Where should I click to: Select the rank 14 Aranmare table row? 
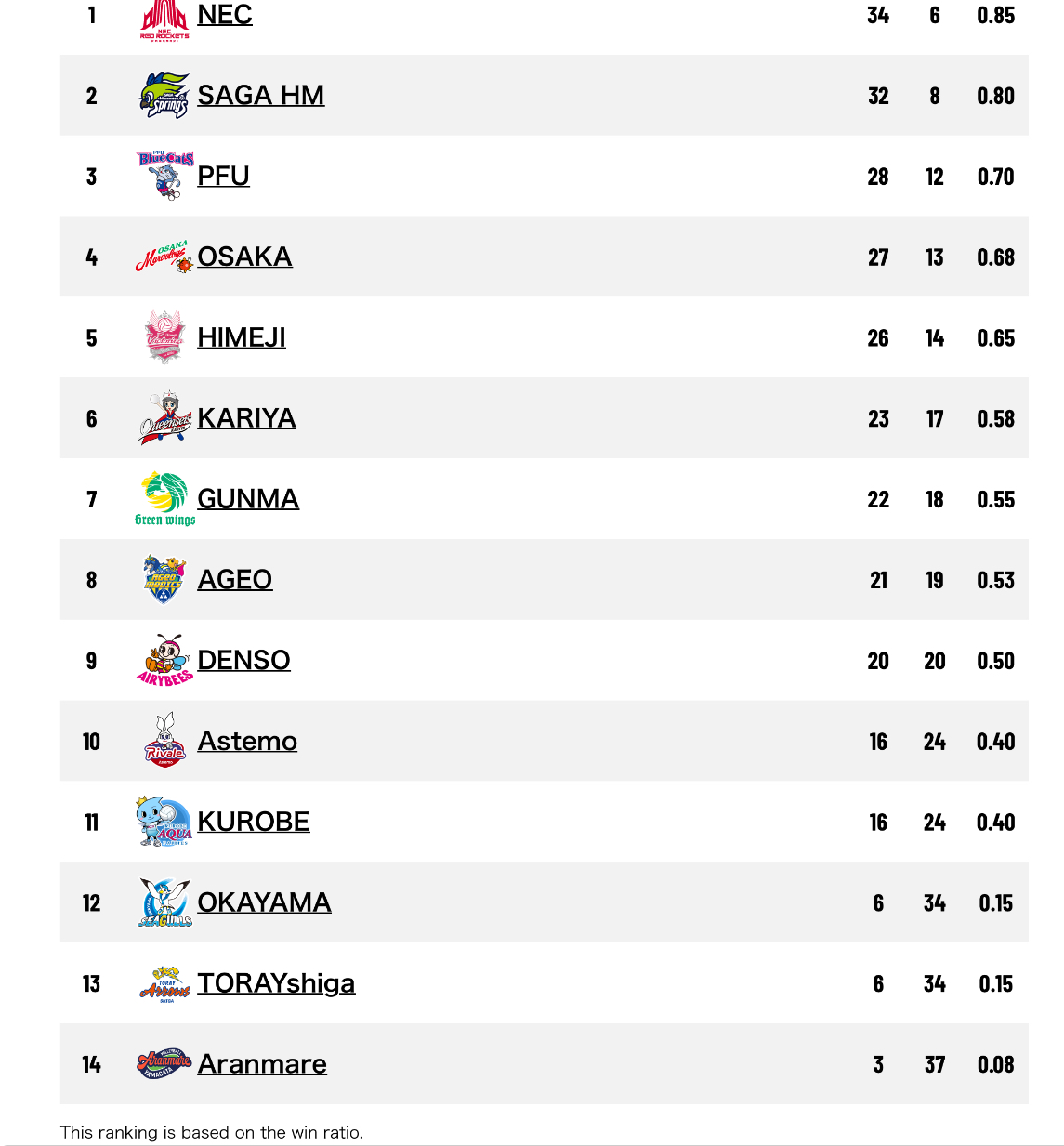point(545,1064)
